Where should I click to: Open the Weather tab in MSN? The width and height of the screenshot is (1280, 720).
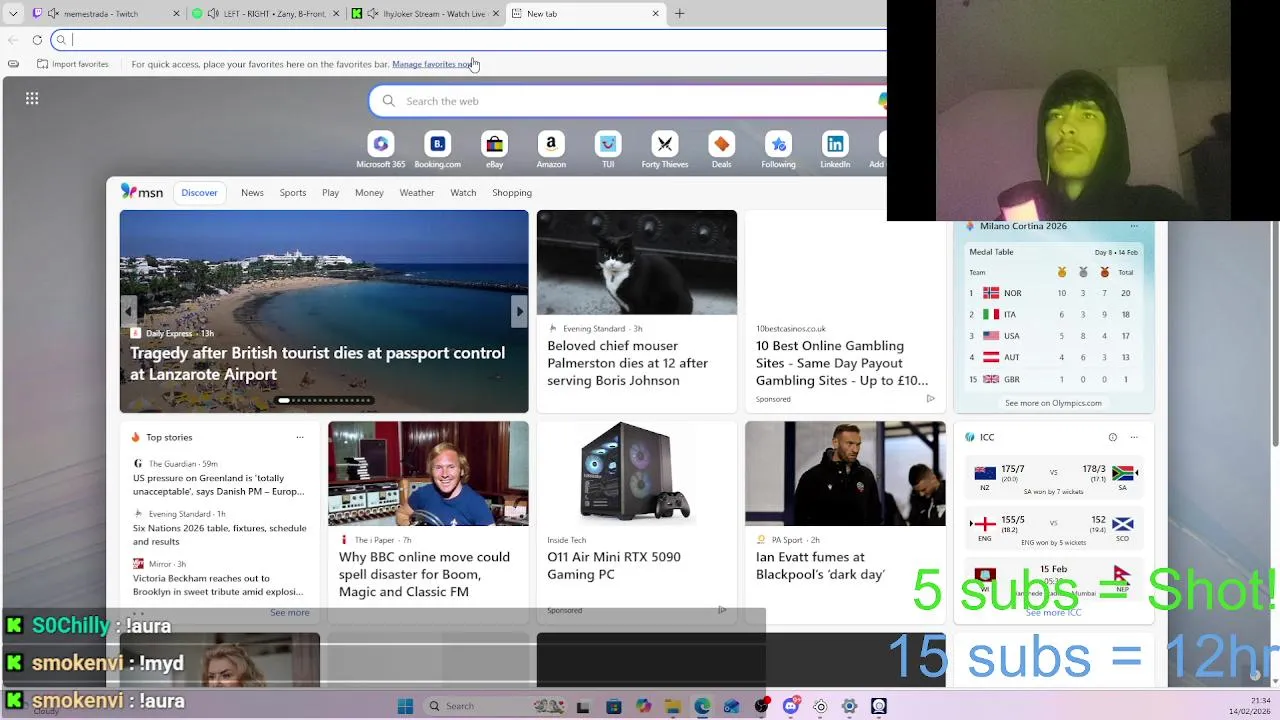[417, 192]
